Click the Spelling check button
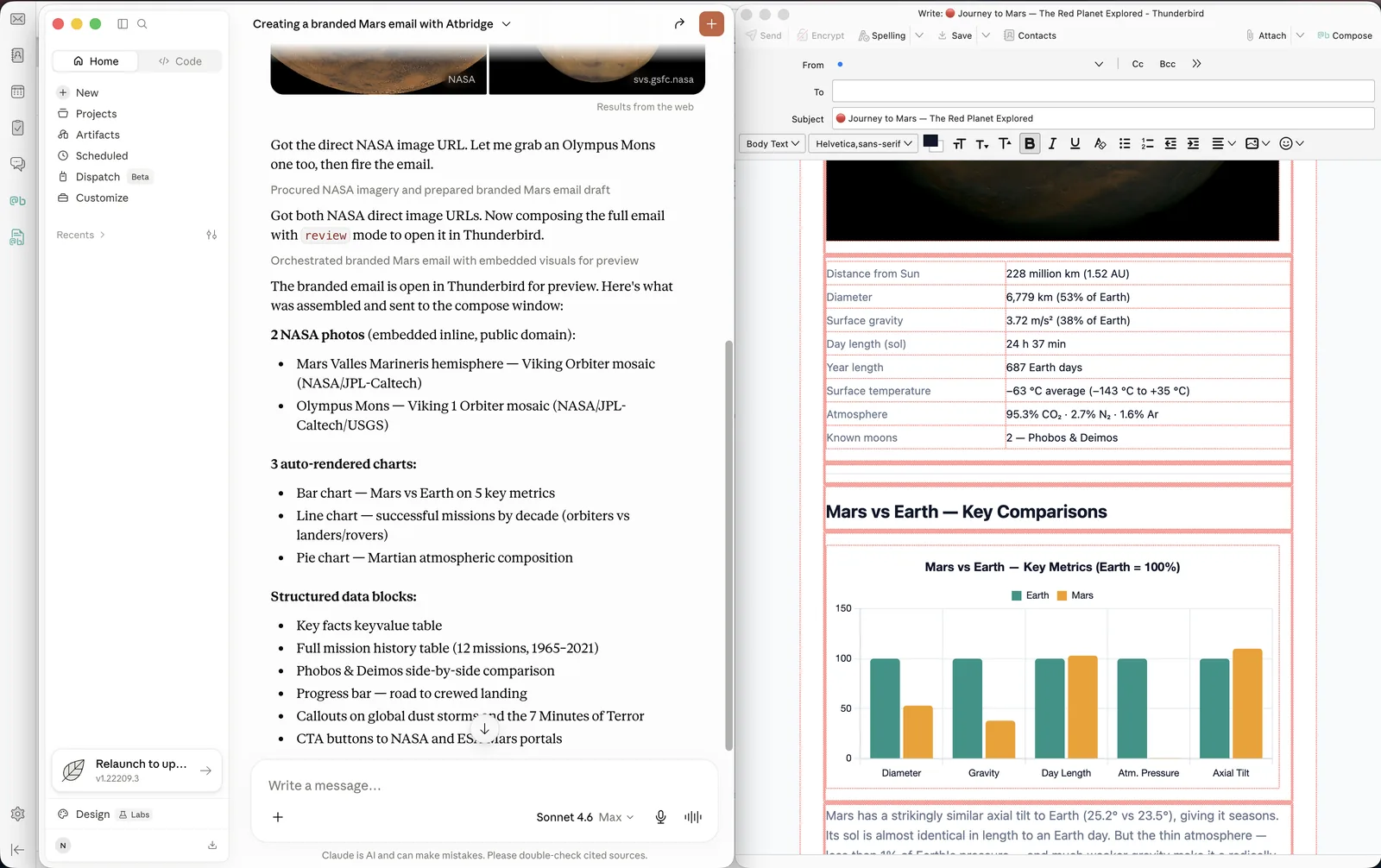The image size is (1381, 868). 882,35
